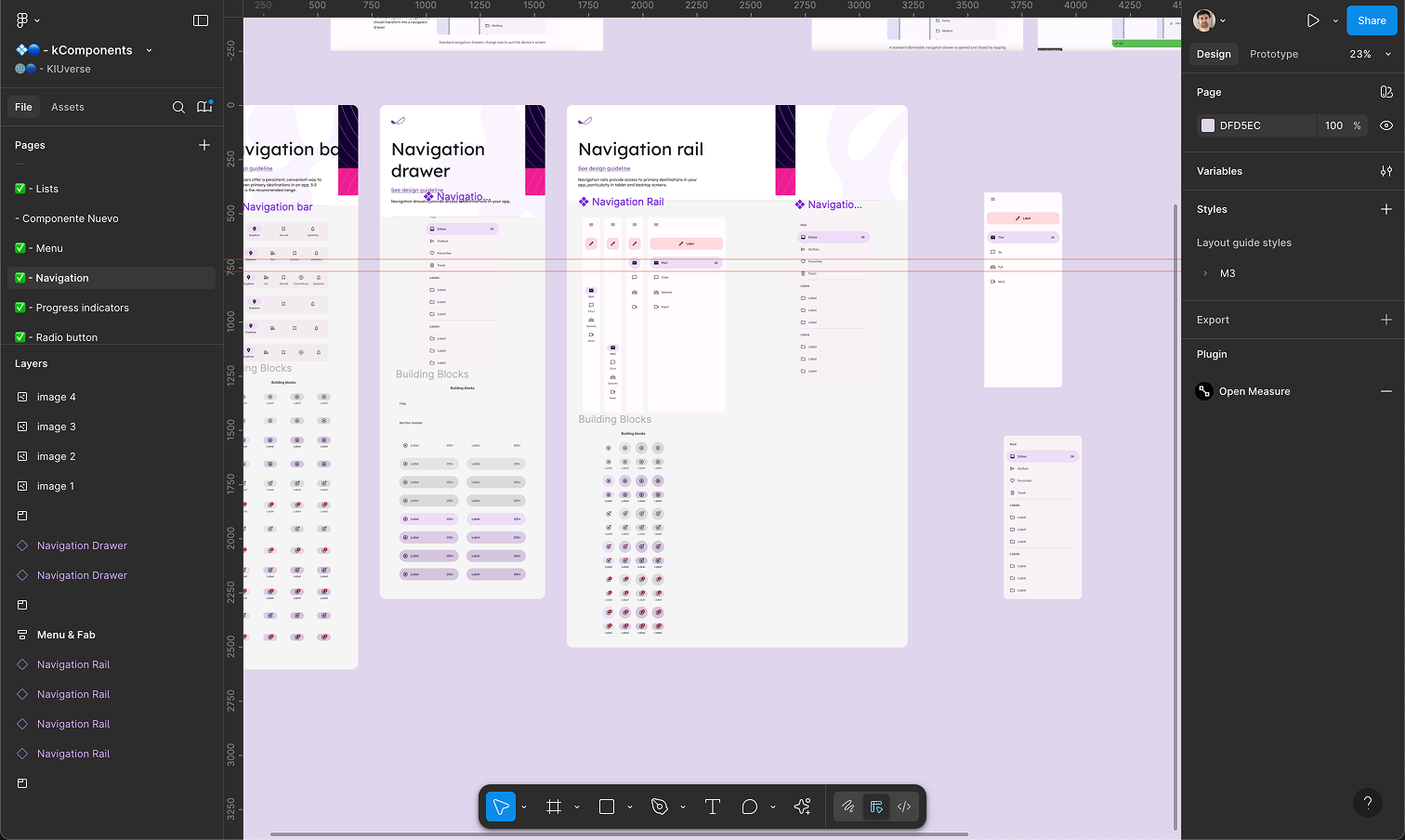The height and width of the screenshot is (840, 1405).
Task: Open comment tool options chevron
Action: tap(773, 807)
